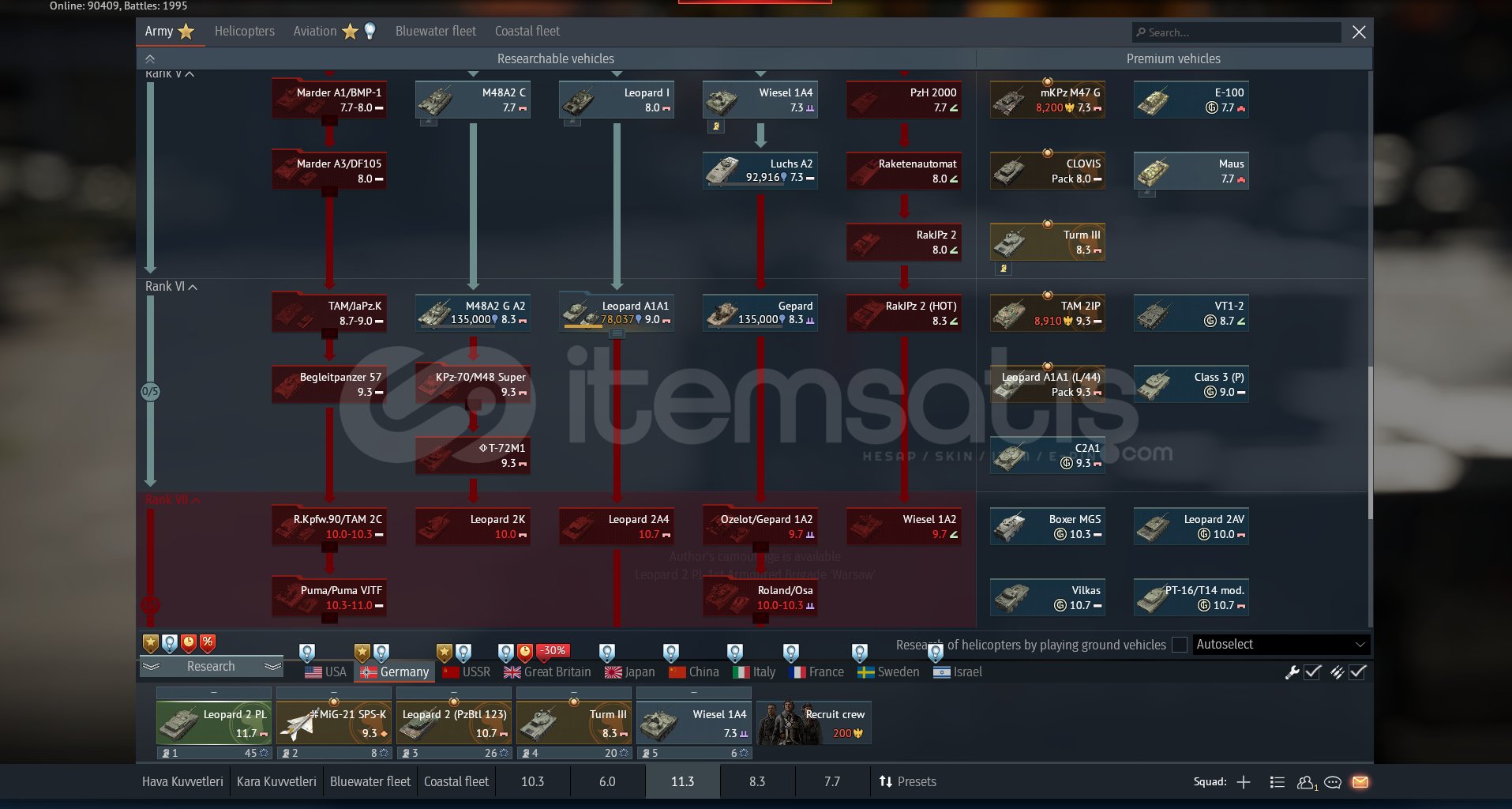Switch to the Helicopters tab
The width and height of the screenshot is (1512, 809).
click(245, 32)
